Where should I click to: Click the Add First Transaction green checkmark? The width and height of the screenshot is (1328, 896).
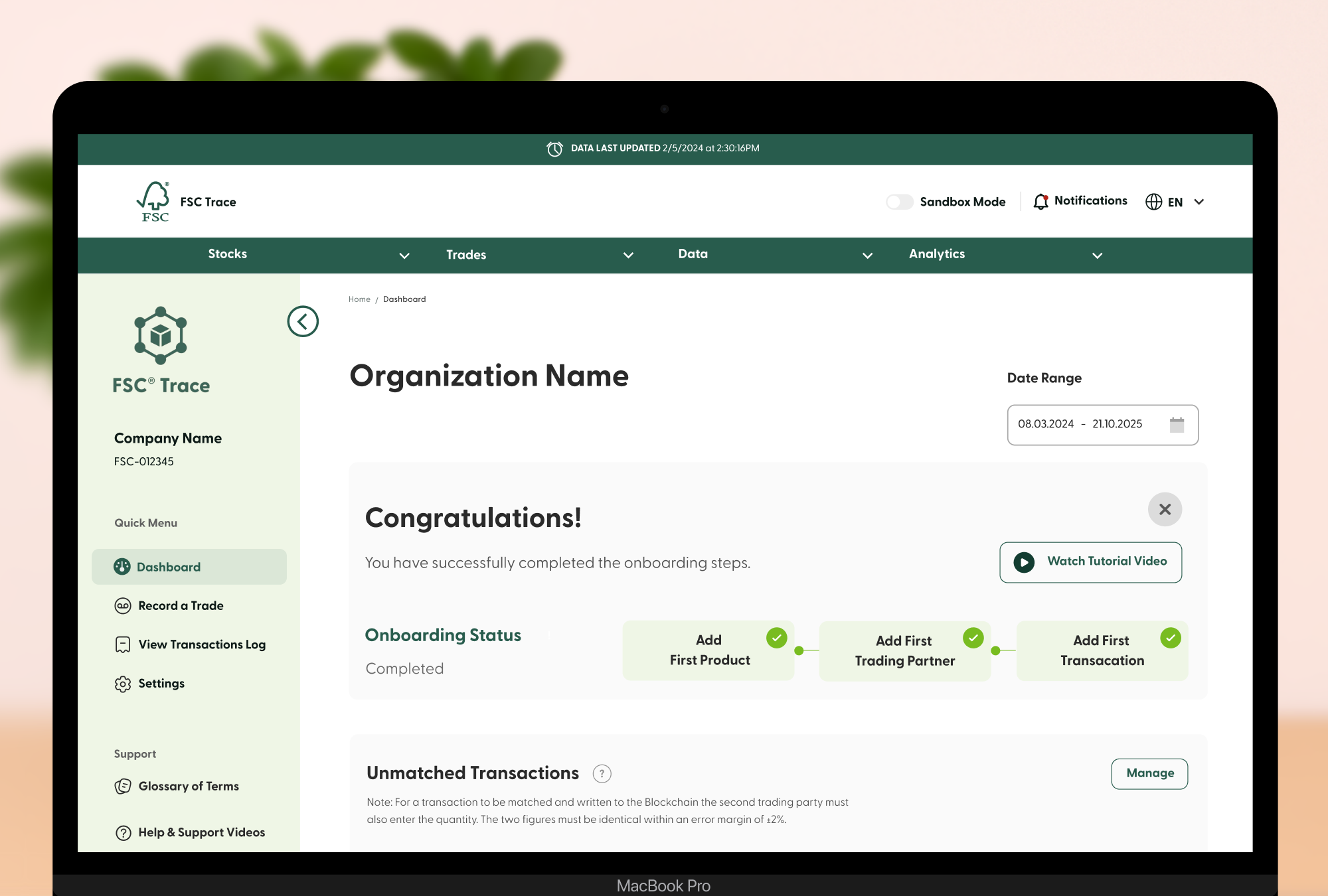click(1170, 638)
